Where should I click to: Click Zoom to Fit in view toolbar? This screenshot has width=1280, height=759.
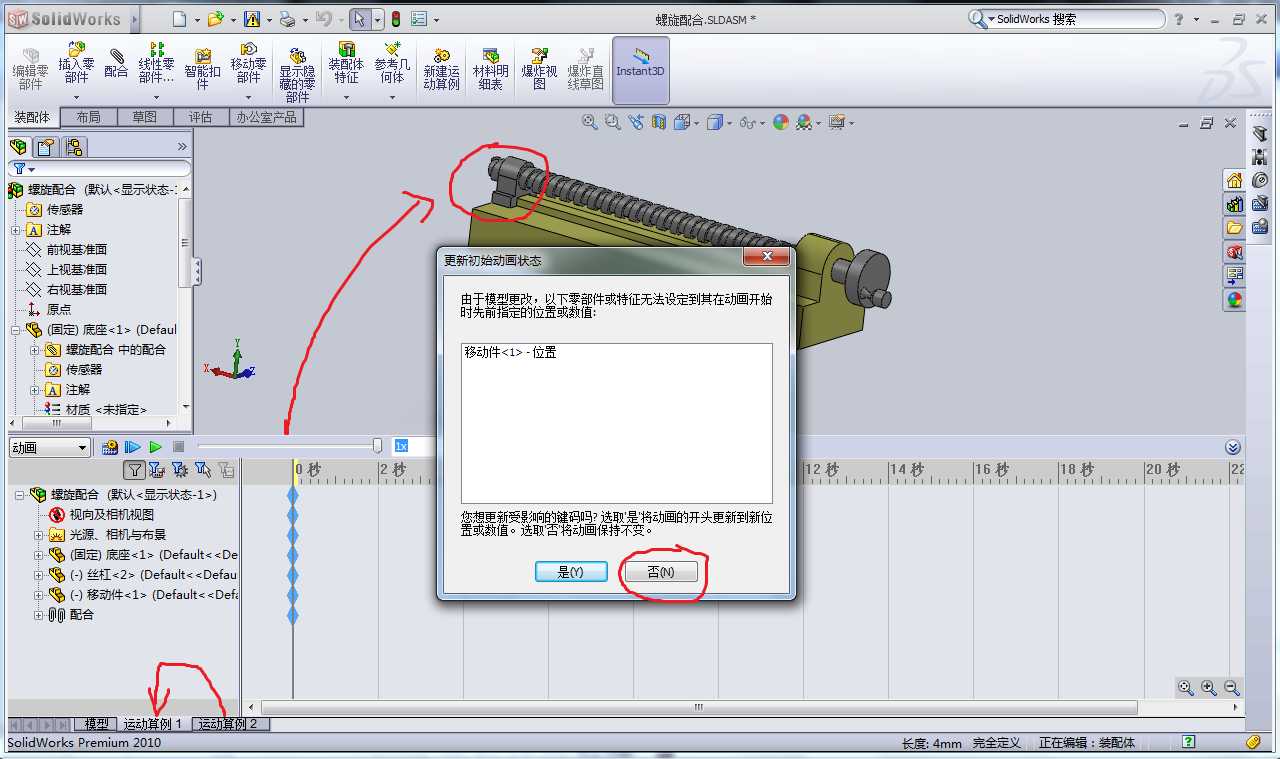(x=589, y=122)
